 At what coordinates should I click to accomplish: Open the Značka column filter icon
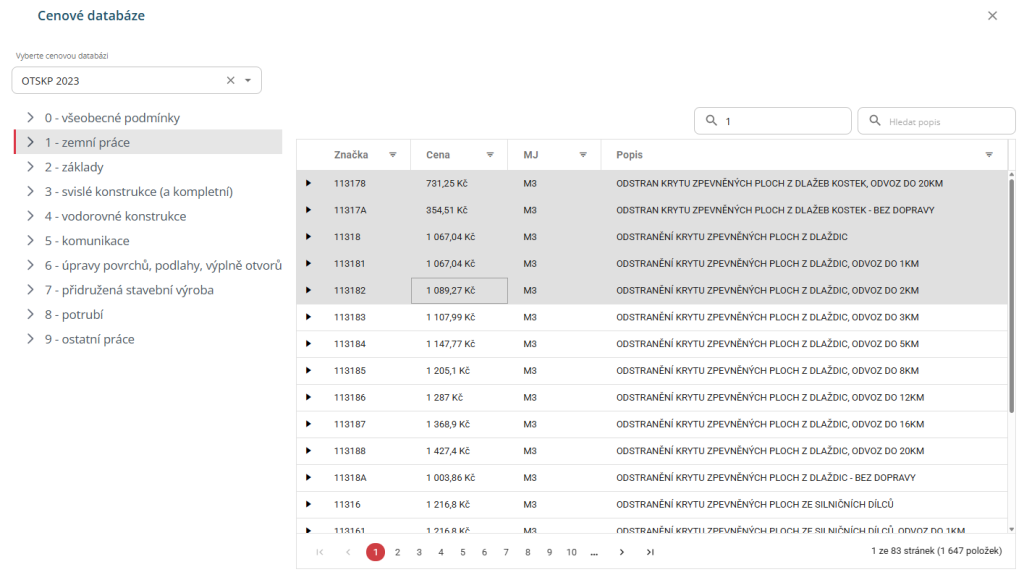pyautogui.click(x=393, y=155)
